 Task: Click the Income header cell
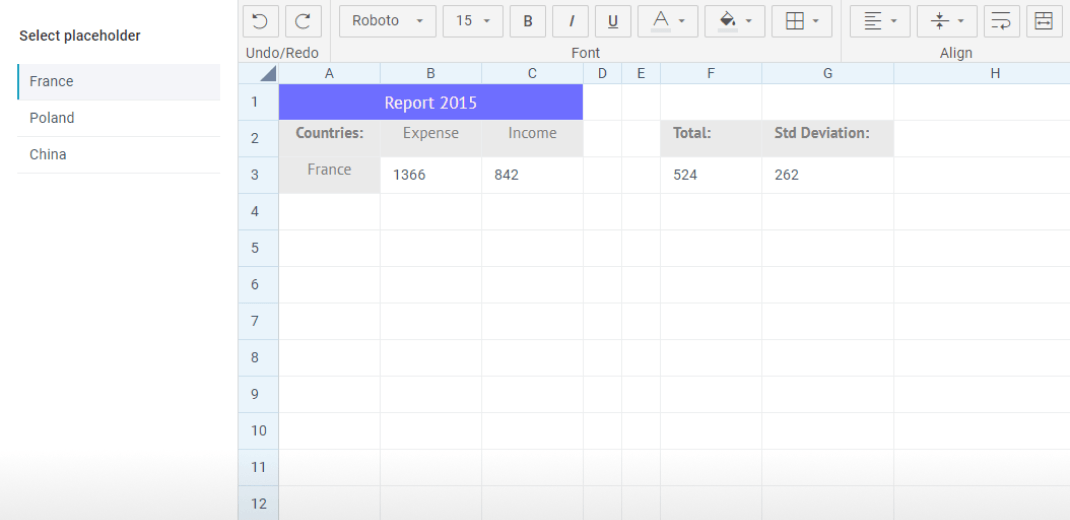click(532, 139)
